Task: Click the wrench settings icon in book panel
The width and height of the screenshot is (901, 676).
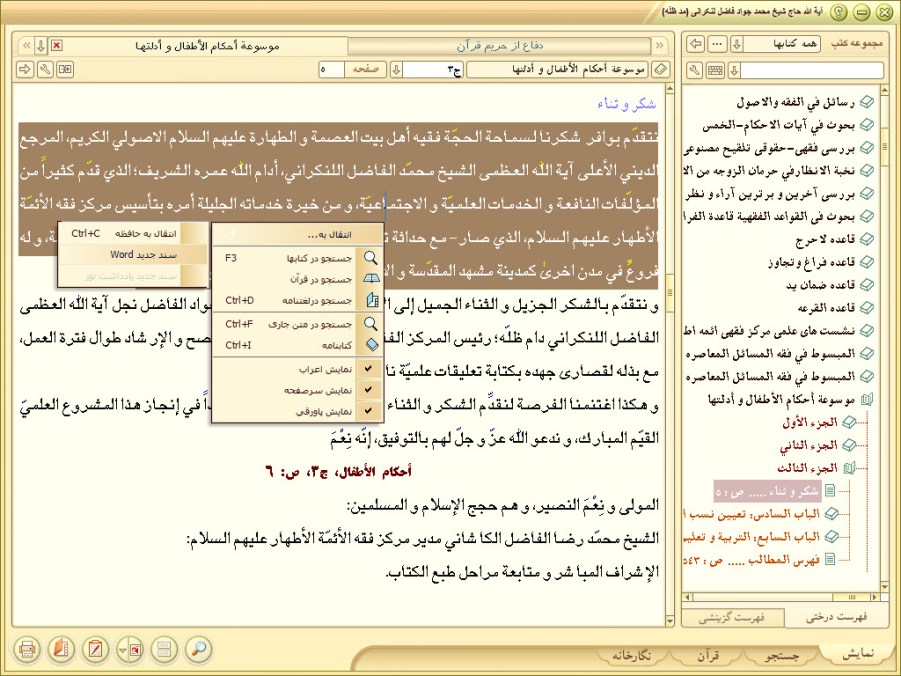Action: point(696,70)
